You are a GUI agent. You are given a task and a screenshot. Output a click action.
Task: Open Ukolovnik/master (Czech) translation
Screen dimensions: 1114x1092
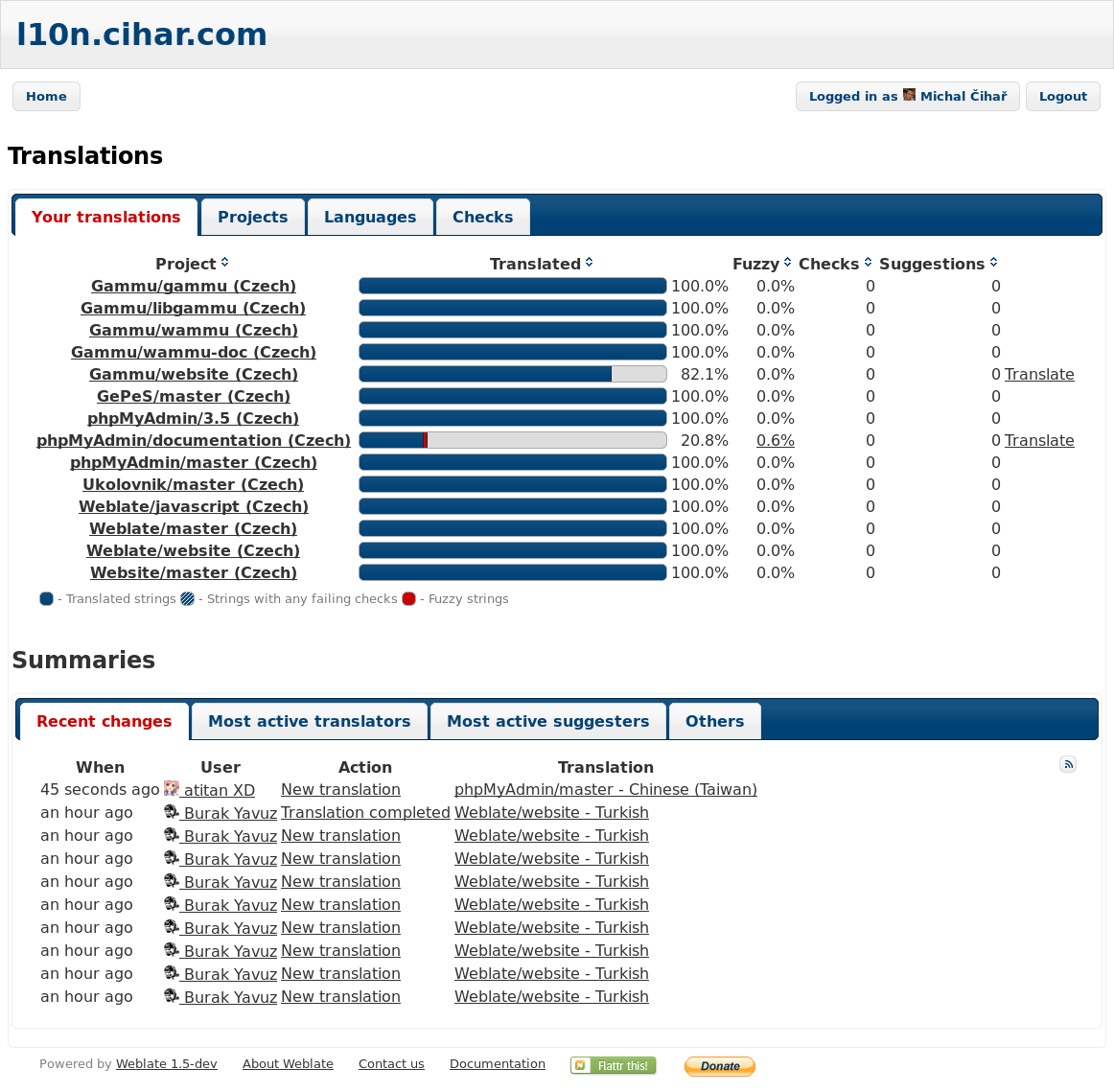pyautogui.click(x=194, y=484)
